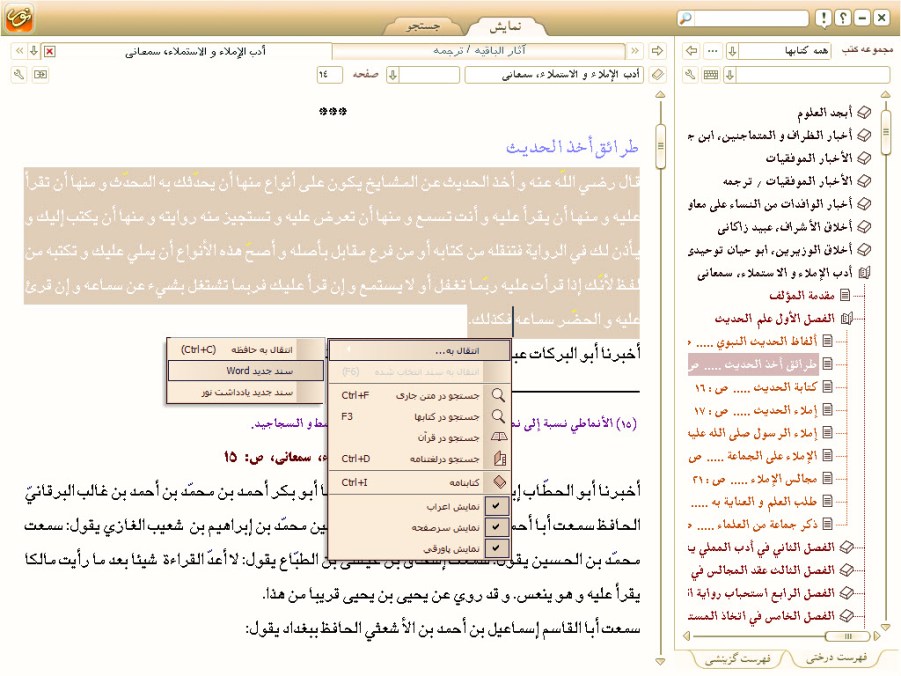This screenshot has height=676, width=901.
Task: Click the top search input box
Action: click(751, 18)
